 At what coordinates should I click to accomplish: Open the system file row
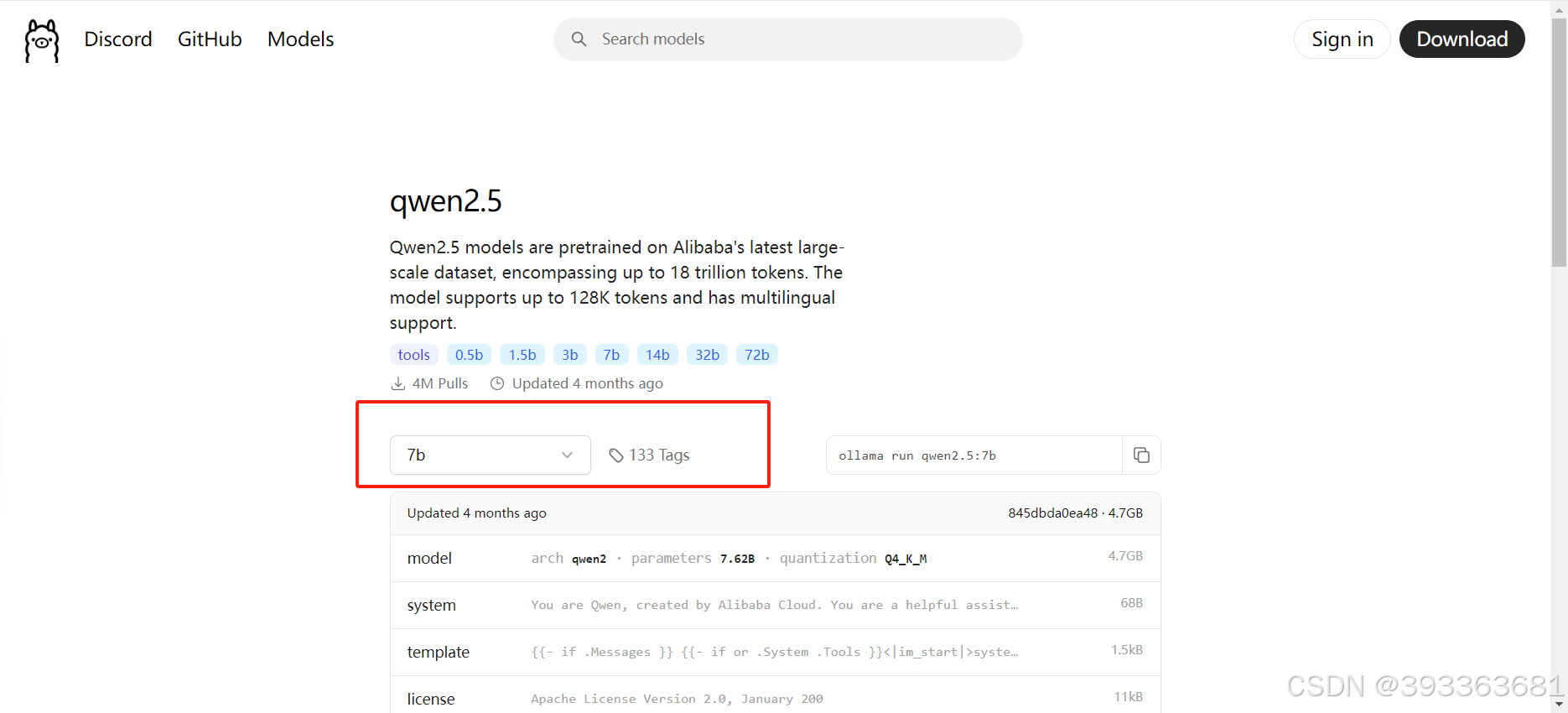(x=776, y=605)
